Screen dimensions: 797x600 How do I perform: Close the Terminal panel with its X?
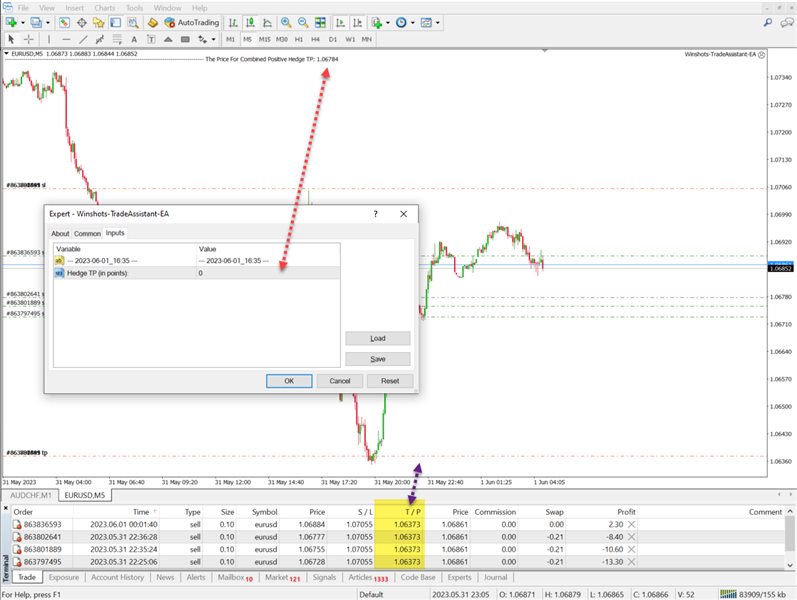click(6, 508)
